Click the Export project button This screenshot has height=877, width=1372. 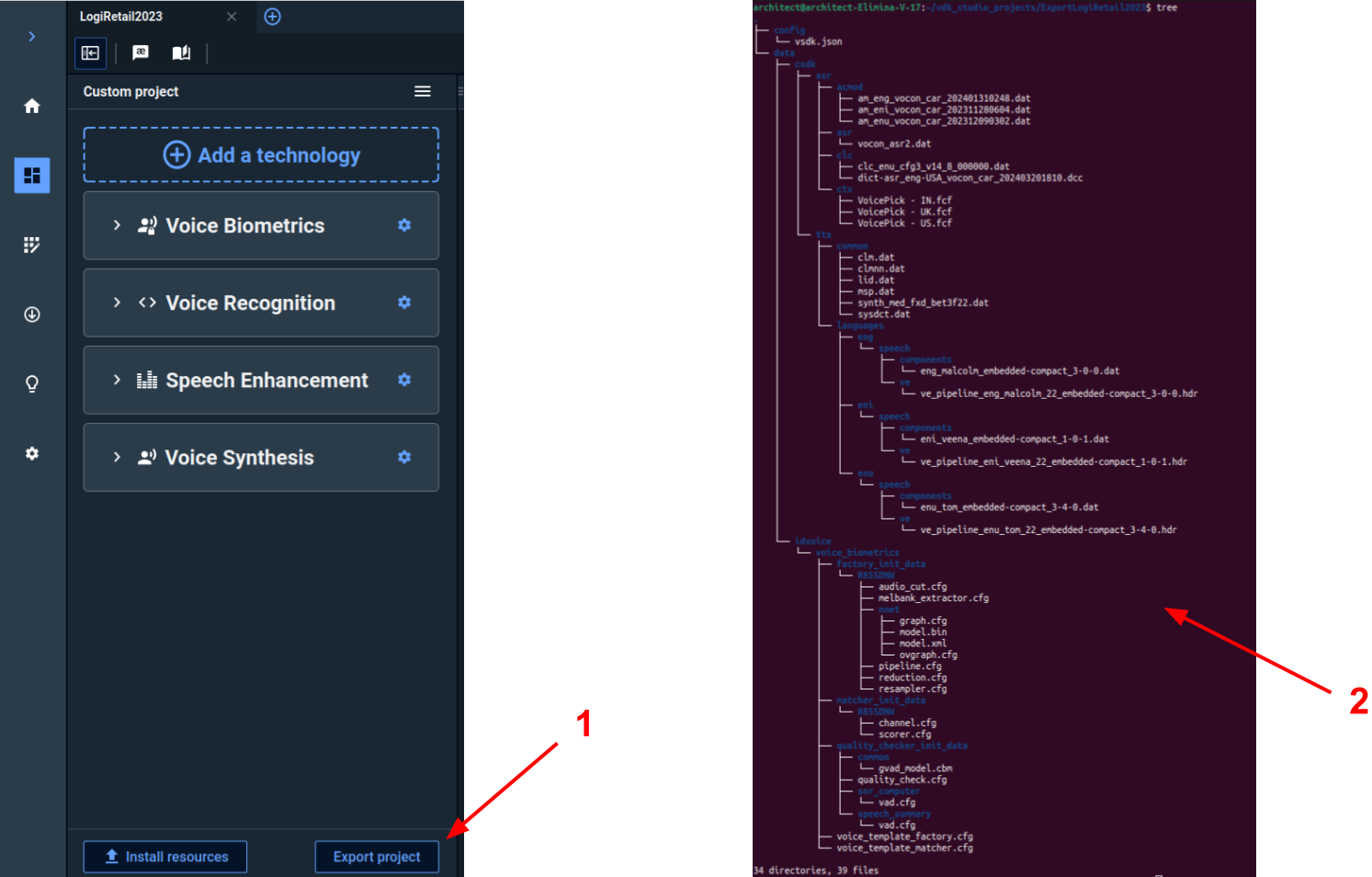coord(377,857)
